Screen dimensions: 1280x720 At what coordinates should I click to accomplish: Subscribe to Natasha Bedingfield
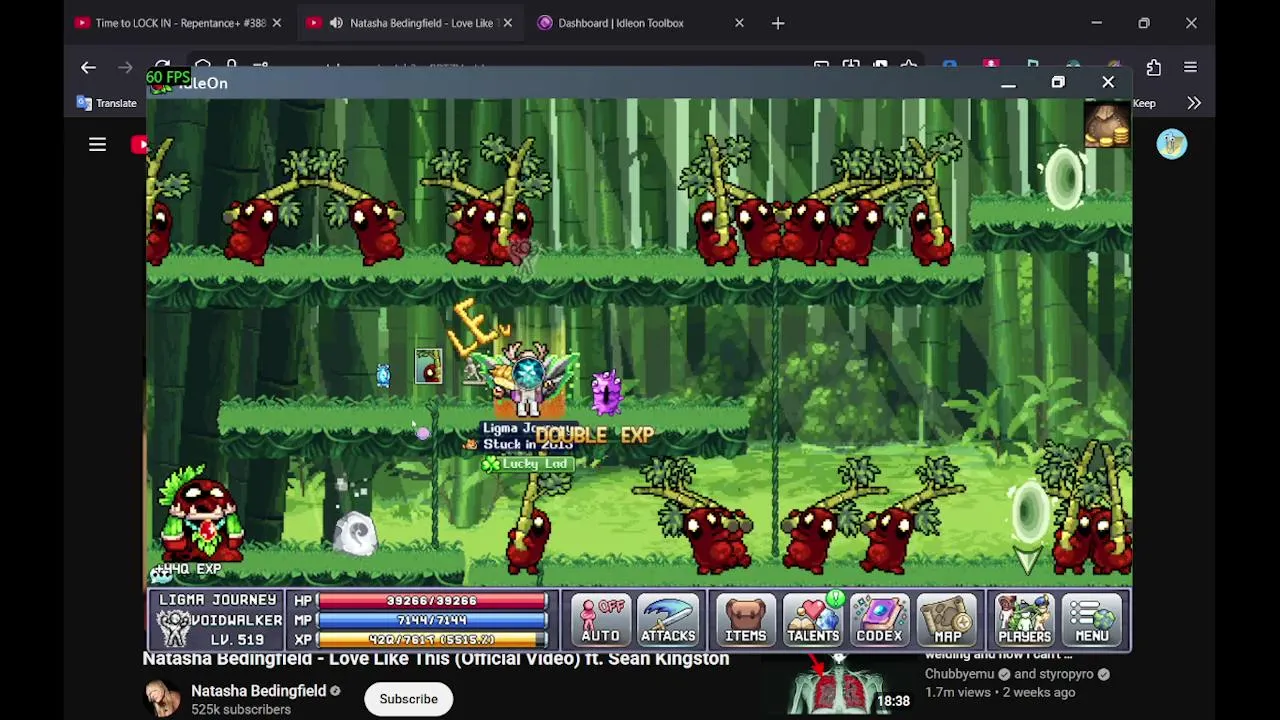408,699
